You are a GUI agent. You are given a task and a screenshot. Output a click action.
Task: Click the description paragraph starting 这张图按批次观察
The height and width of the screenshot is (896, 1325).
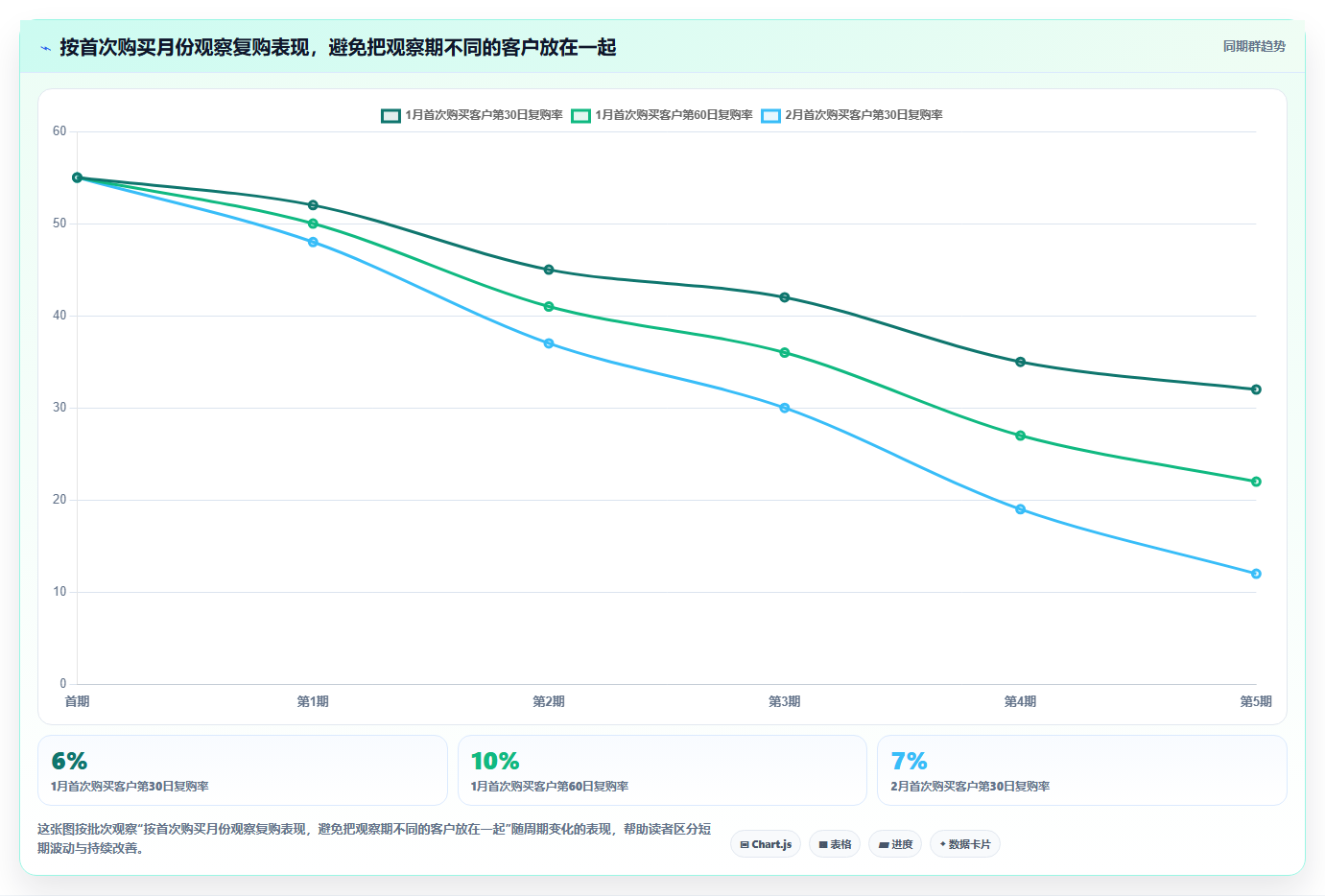tap(374, 838)
